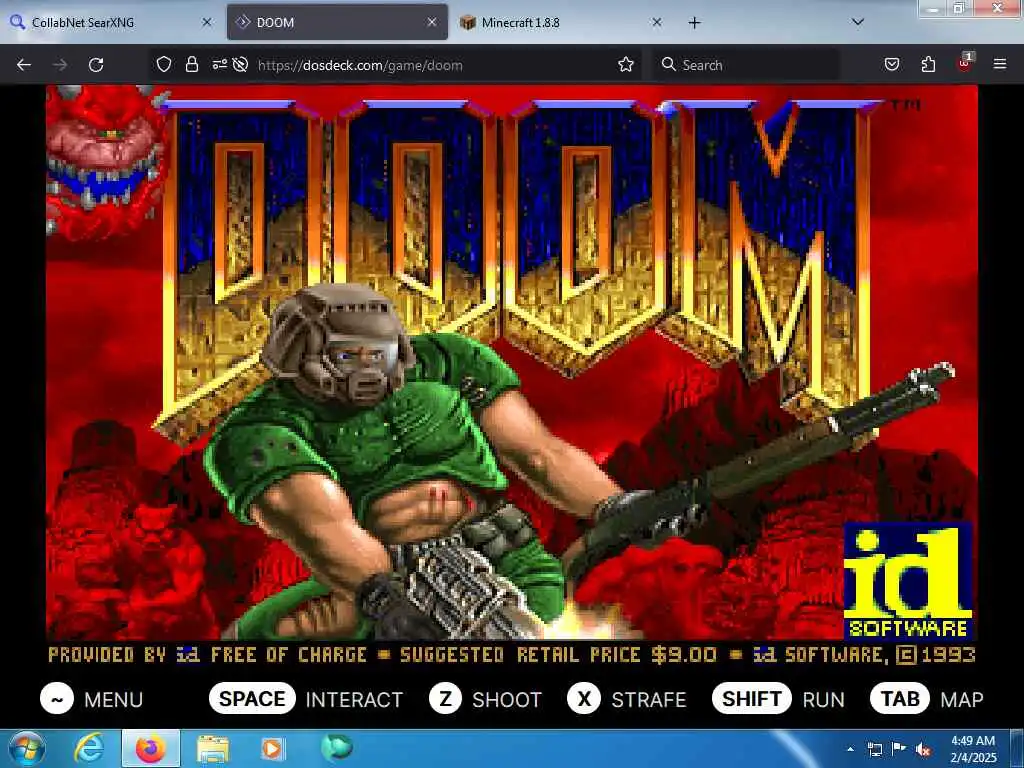1024x768 pixels.
Task: Go forward to the next page
Action: pyautogui.click(x=60, y=65)
